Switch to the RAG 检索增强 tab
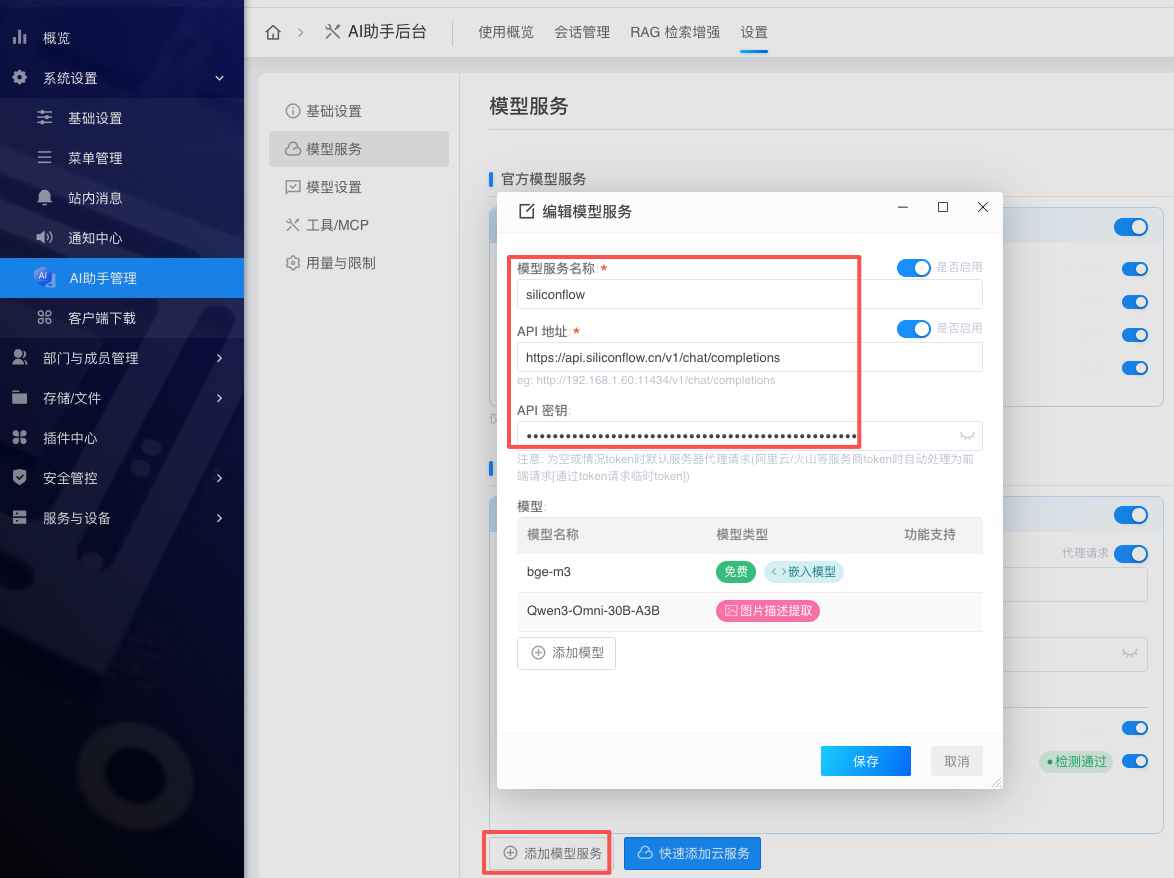This screenshot has height=878, width=1174. pos(674,32)
